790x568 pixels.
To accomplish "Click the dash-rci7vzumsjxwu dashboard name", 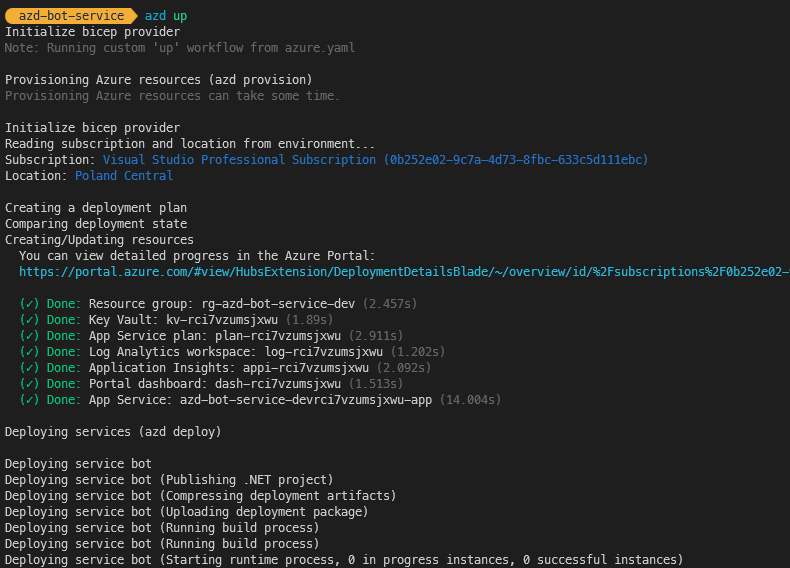I will click(278, 384).
